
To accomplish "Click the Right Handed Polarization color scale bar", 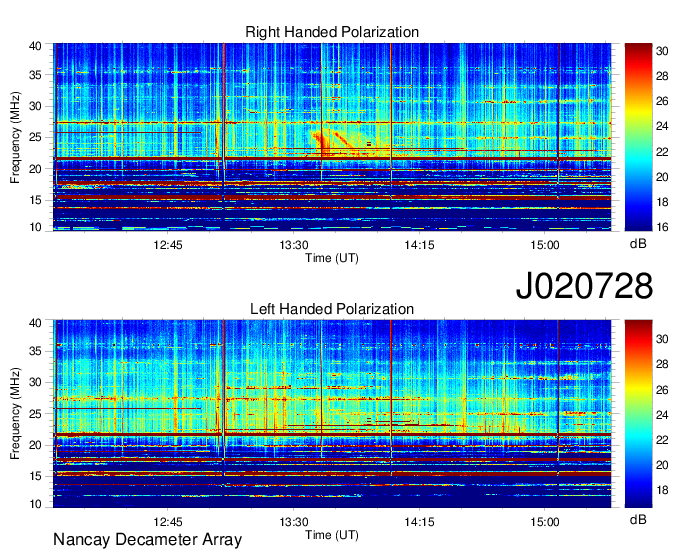I will pos(638,137).
